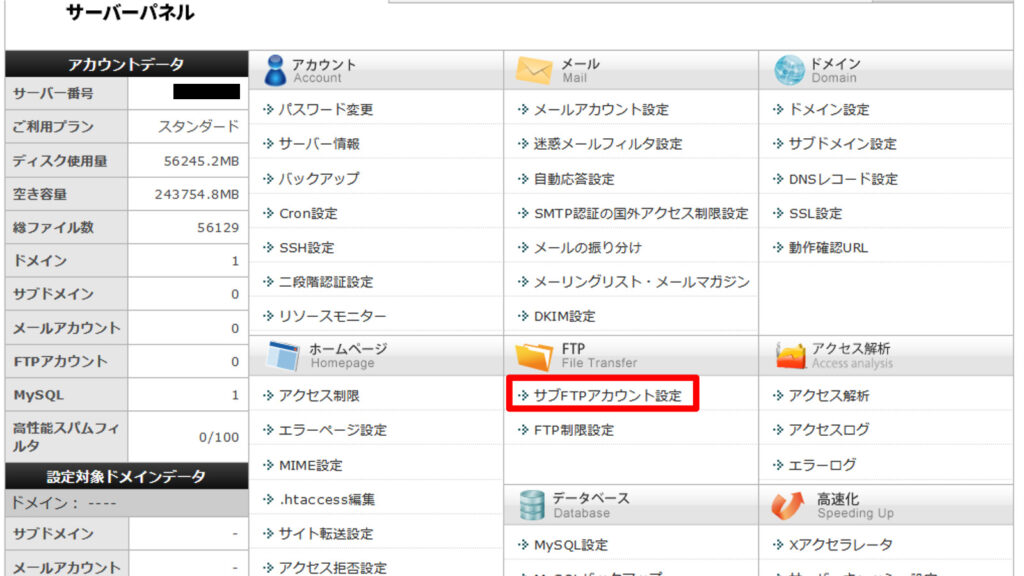Open アクセス拒否設定
This screenshot has width=1024, height=576.
(332, 568)
